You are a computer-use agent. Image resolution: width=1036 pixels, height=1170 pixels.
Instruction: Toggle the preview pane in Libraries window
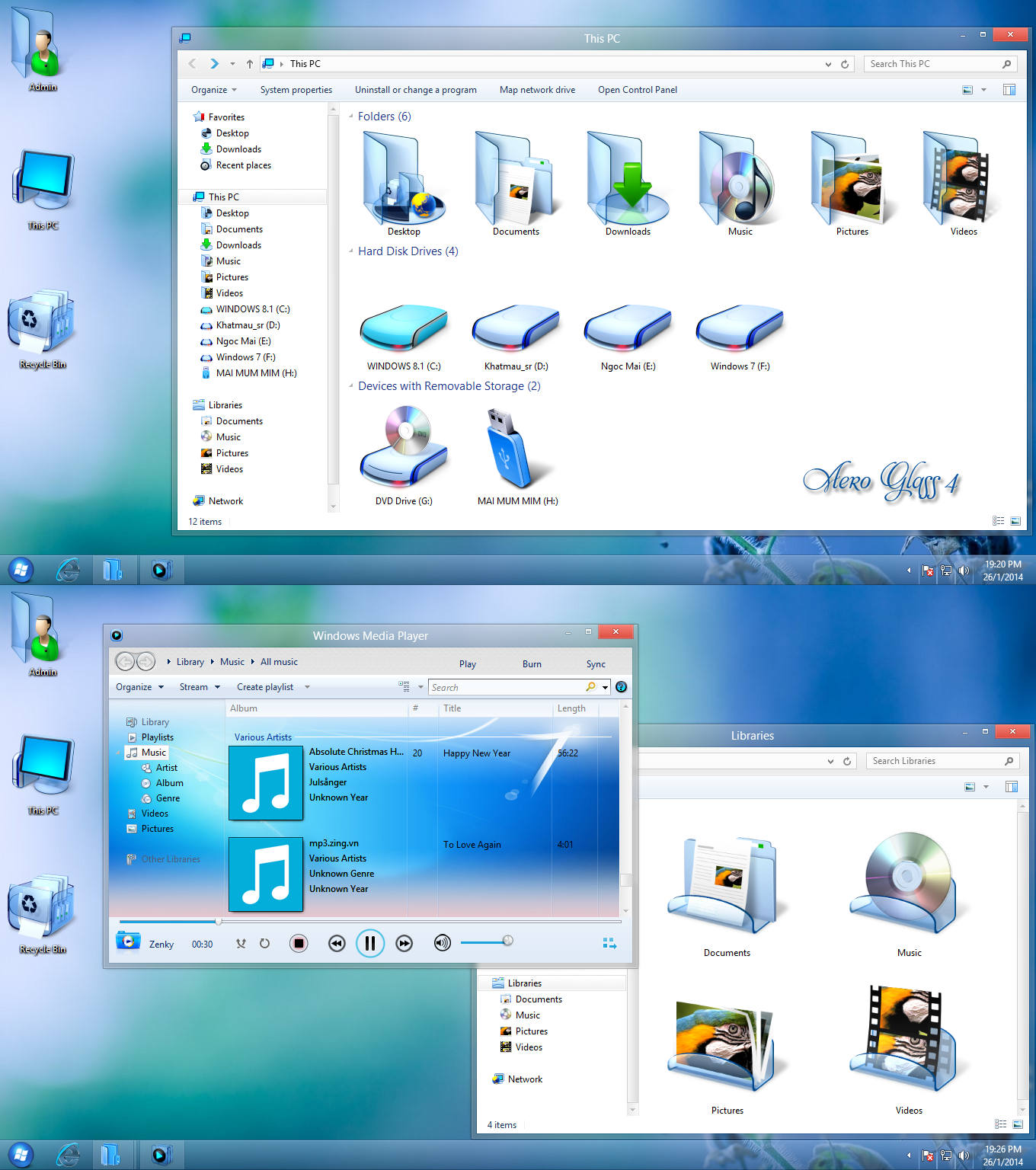tap(1012, 787)
